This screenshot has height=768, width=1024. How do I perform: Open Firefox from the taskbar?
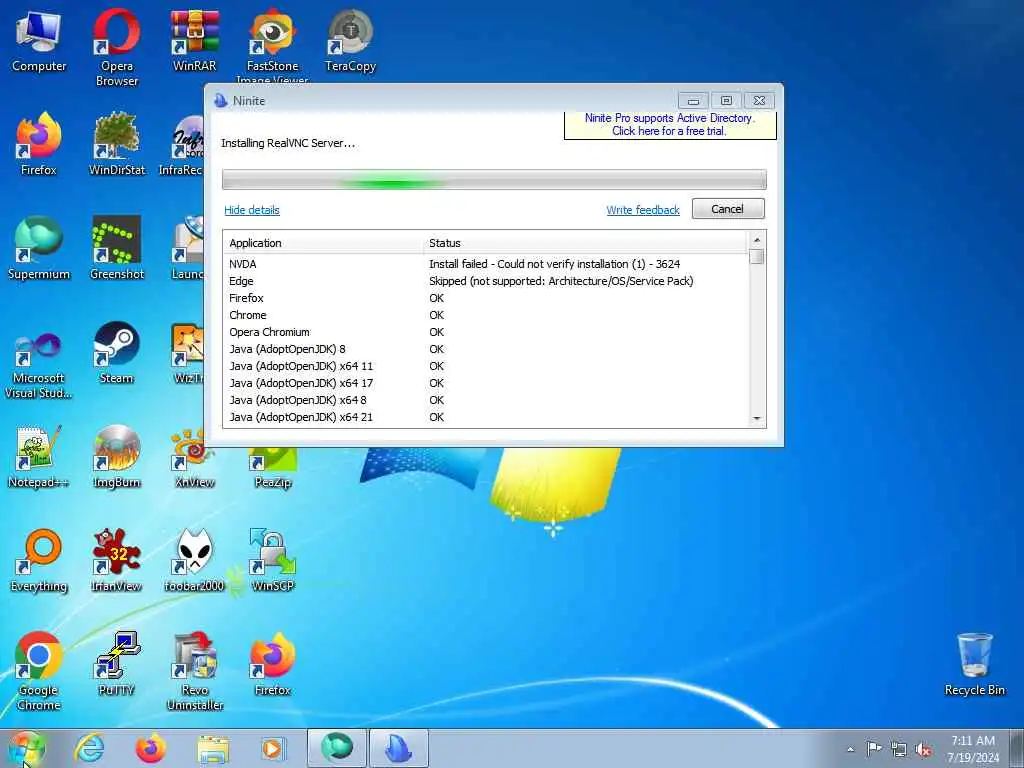coord(151,748)
